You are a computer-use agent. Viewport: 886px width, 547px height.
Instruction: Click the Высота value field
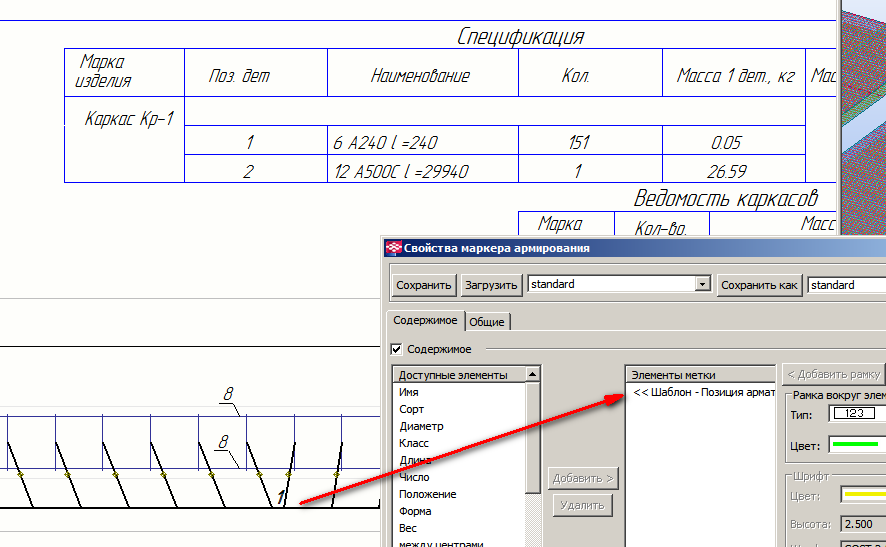(x=862, y=524)
